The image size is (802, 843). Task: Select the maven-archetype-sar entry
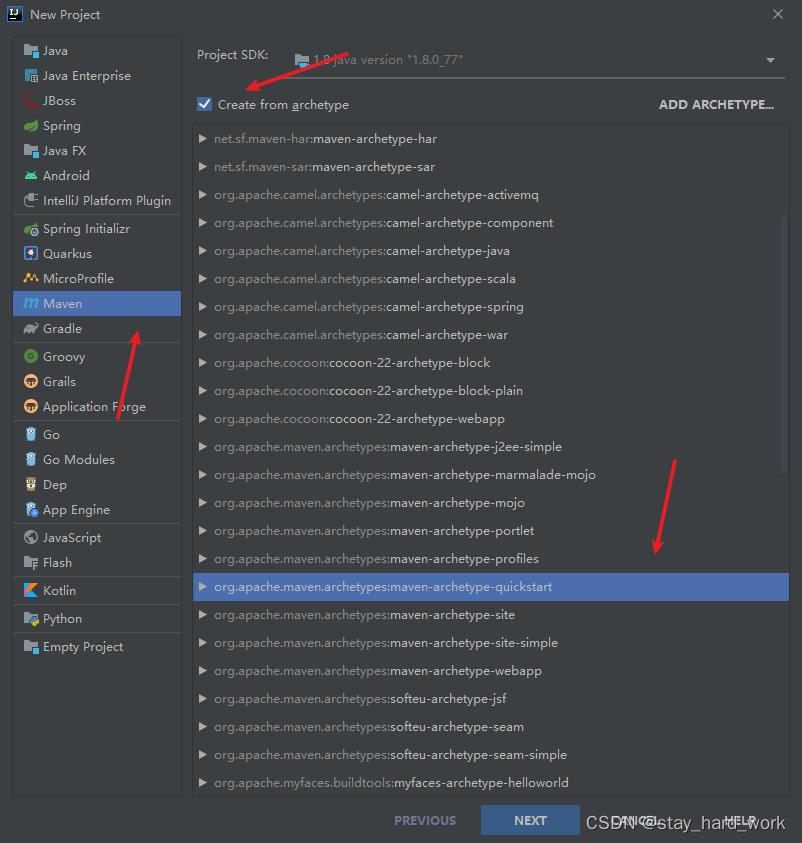pyautogui.click(x=491, y=167)
